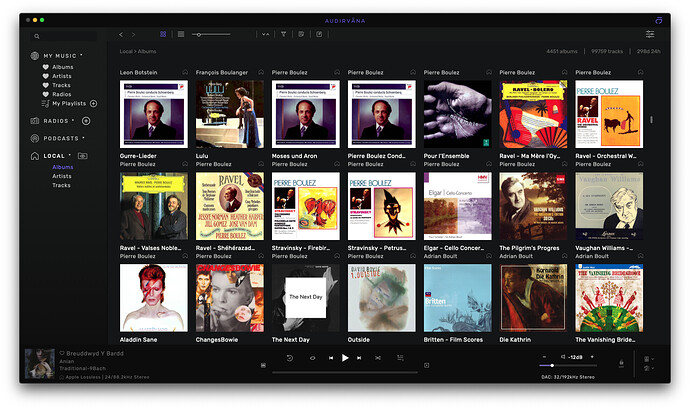
Task: Select Artists under Local
Action: 62,176
